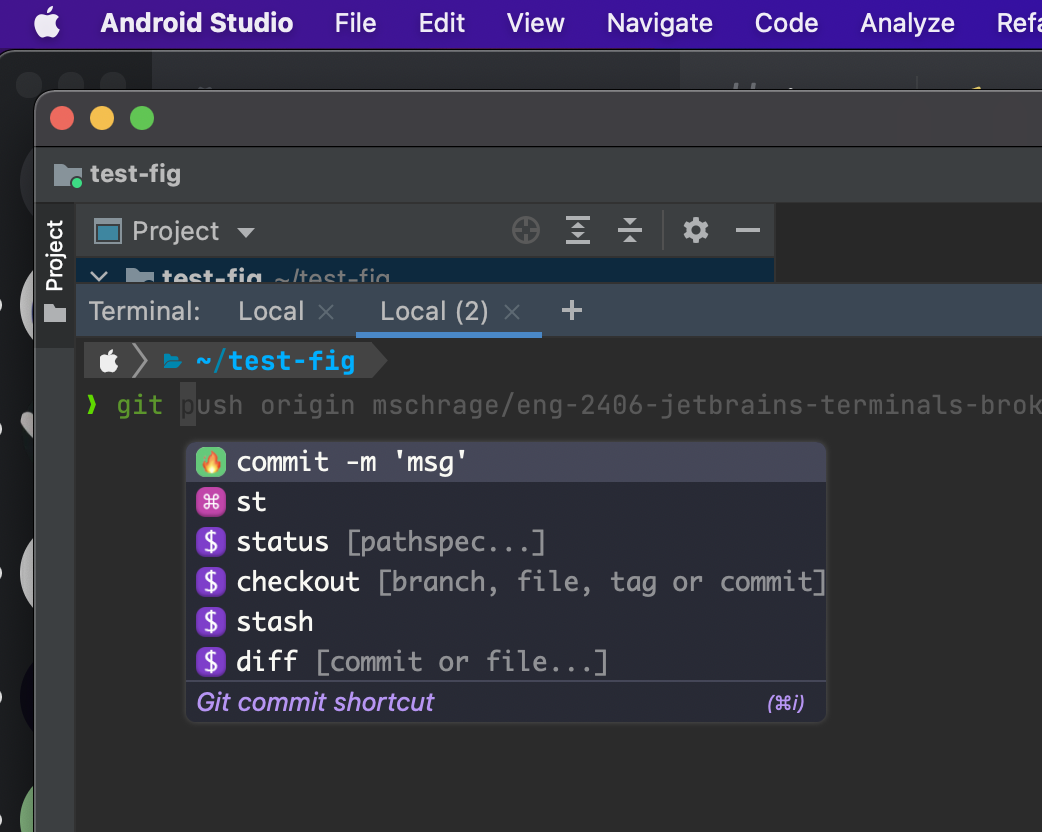
Task: Hide the Project panel with the minimize icon
Action: tap(747, 230)
